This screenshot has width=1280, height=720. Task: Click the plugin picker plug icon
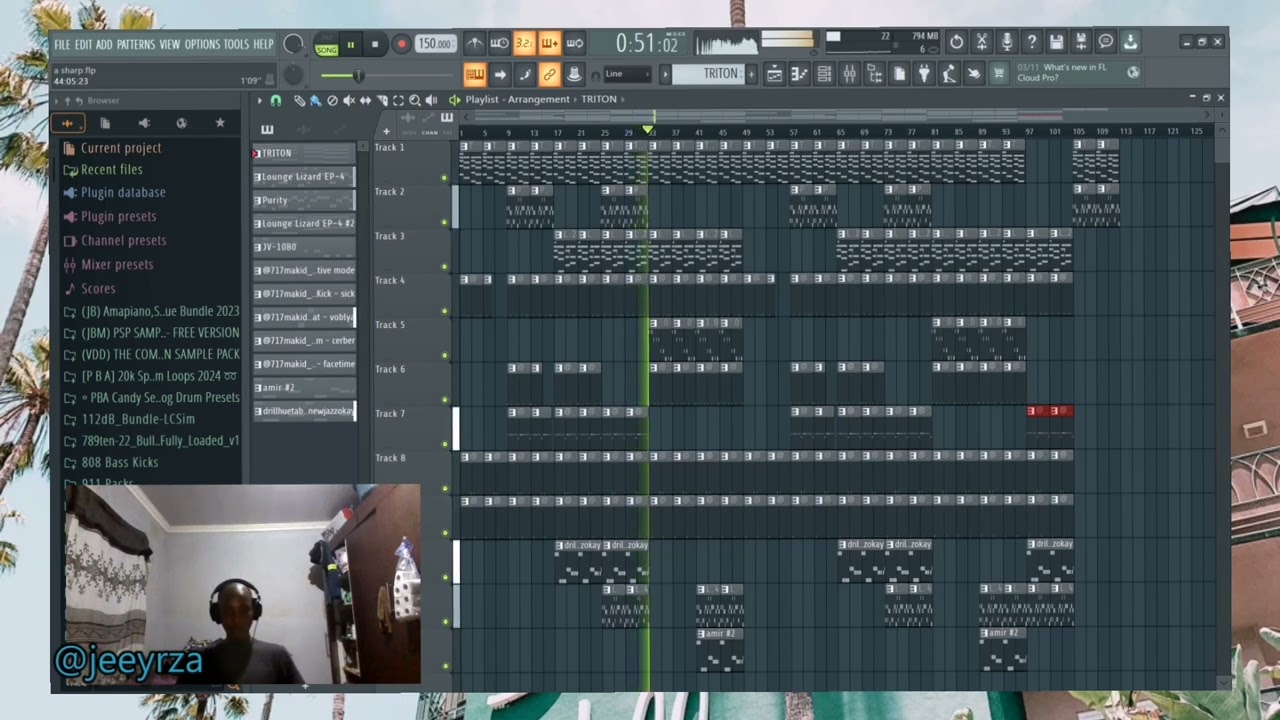[x=923, y=74]
